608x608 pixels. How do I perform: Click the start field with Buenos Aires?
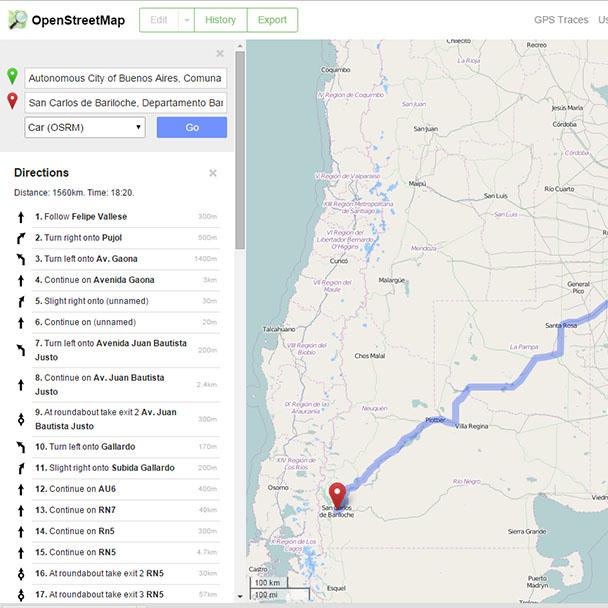[126, 78]
